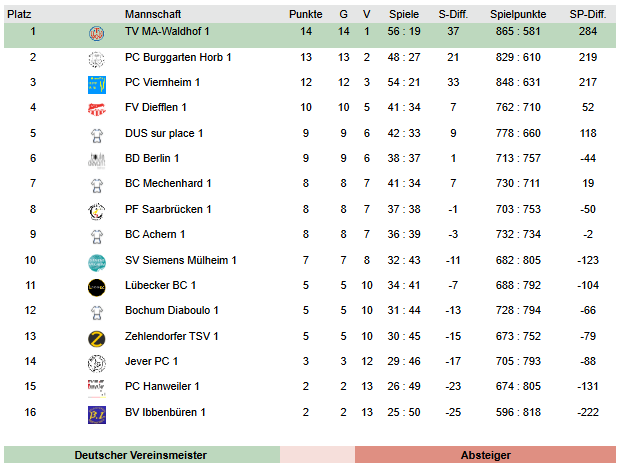The height and width of the screenshot is (474, 627).
Task: Click the SV Siemens Mülheim 1 logo
Action: (x=96, y=261)
